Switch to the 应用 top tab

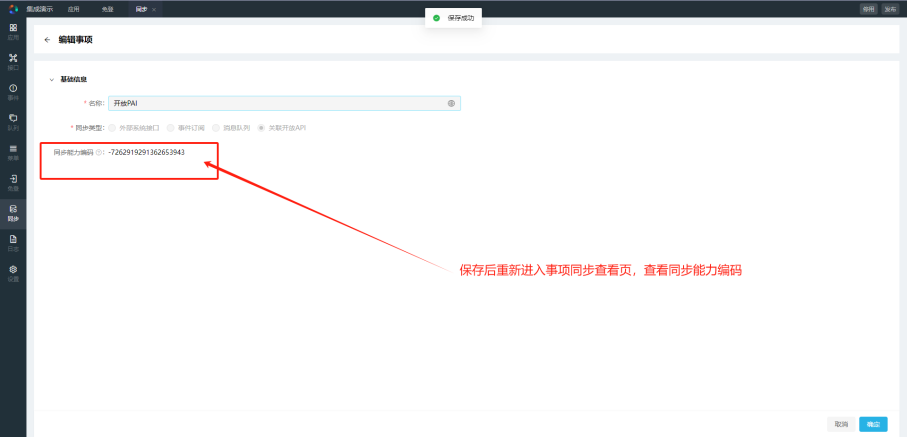coord(73,9)
